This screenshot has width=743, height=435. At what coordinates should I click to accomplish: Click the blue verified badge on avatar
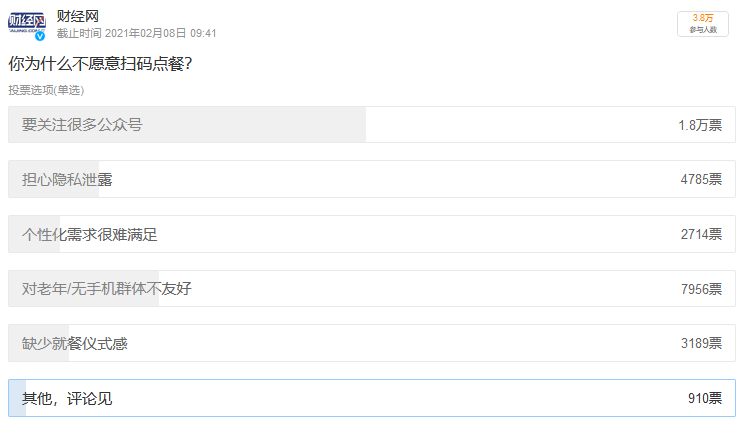click(x=40, y=36)
